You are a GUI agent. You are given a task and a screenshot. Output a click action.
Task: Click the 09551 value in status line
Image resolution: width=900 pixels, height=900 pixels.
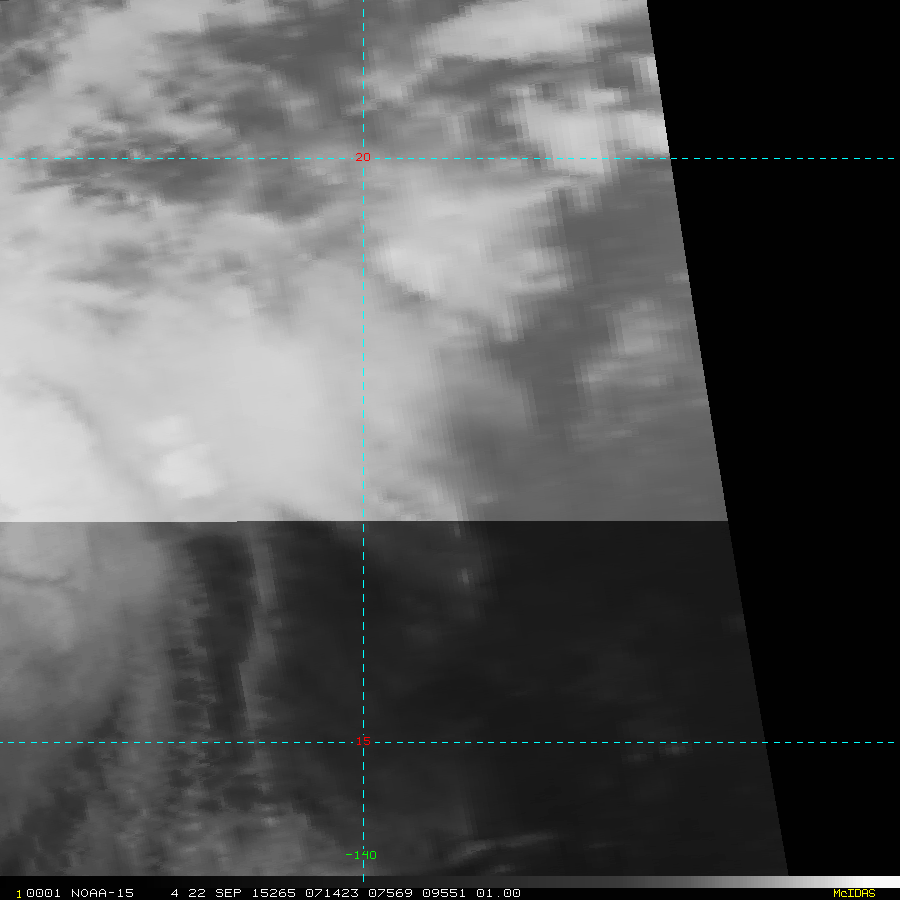(444, 893)
